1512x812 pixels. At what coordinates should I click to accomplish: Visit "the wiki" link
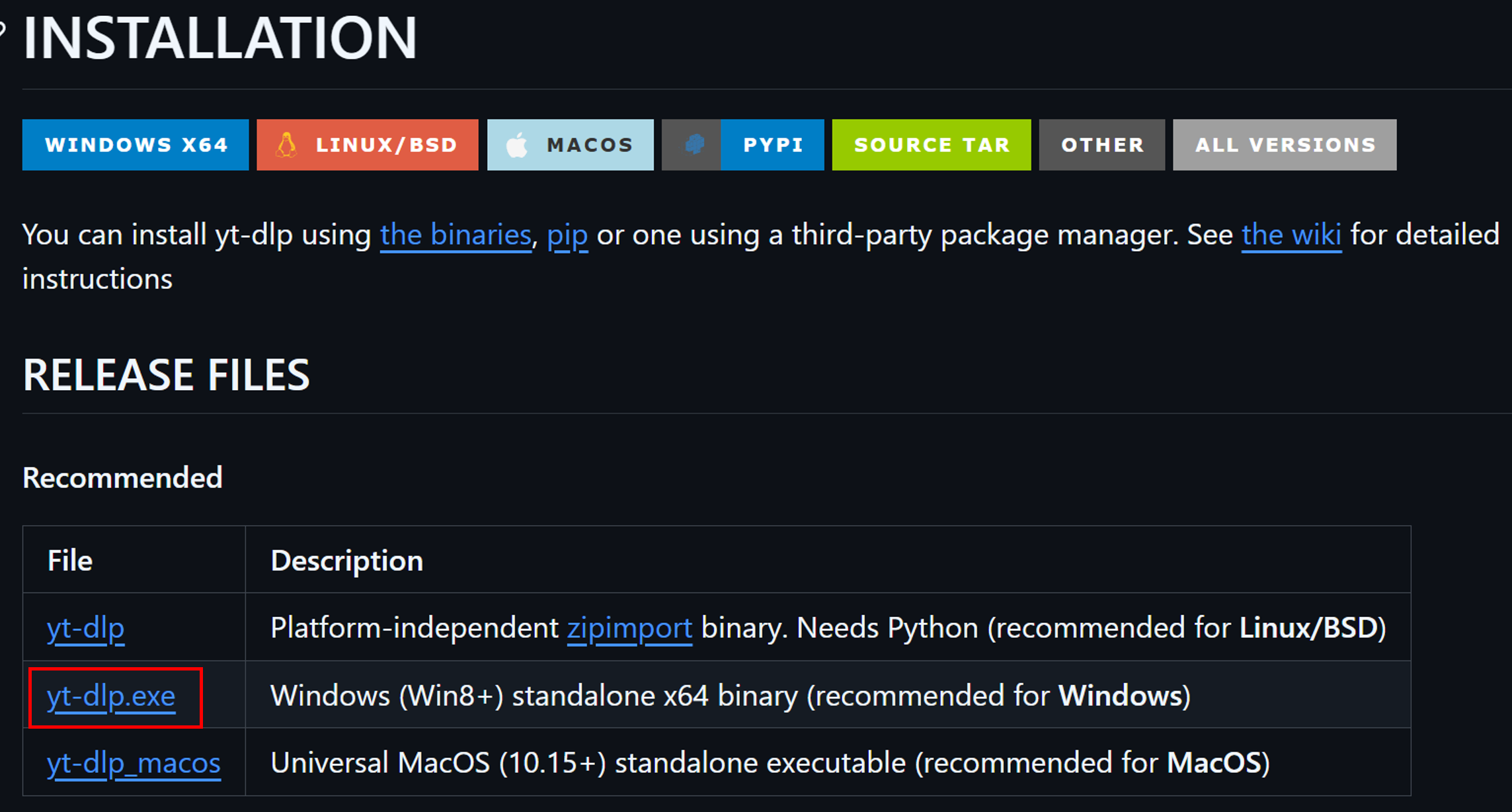pyautogui.click(x=1292, y=235)
